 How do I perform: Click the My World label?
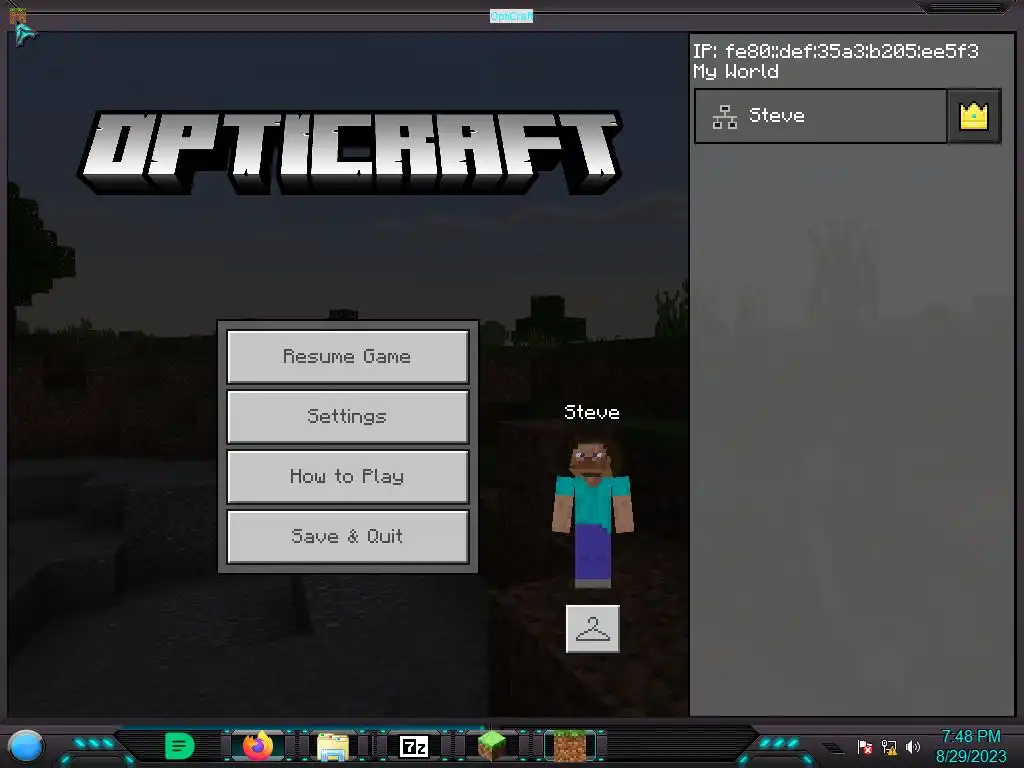tap(736, 71)
